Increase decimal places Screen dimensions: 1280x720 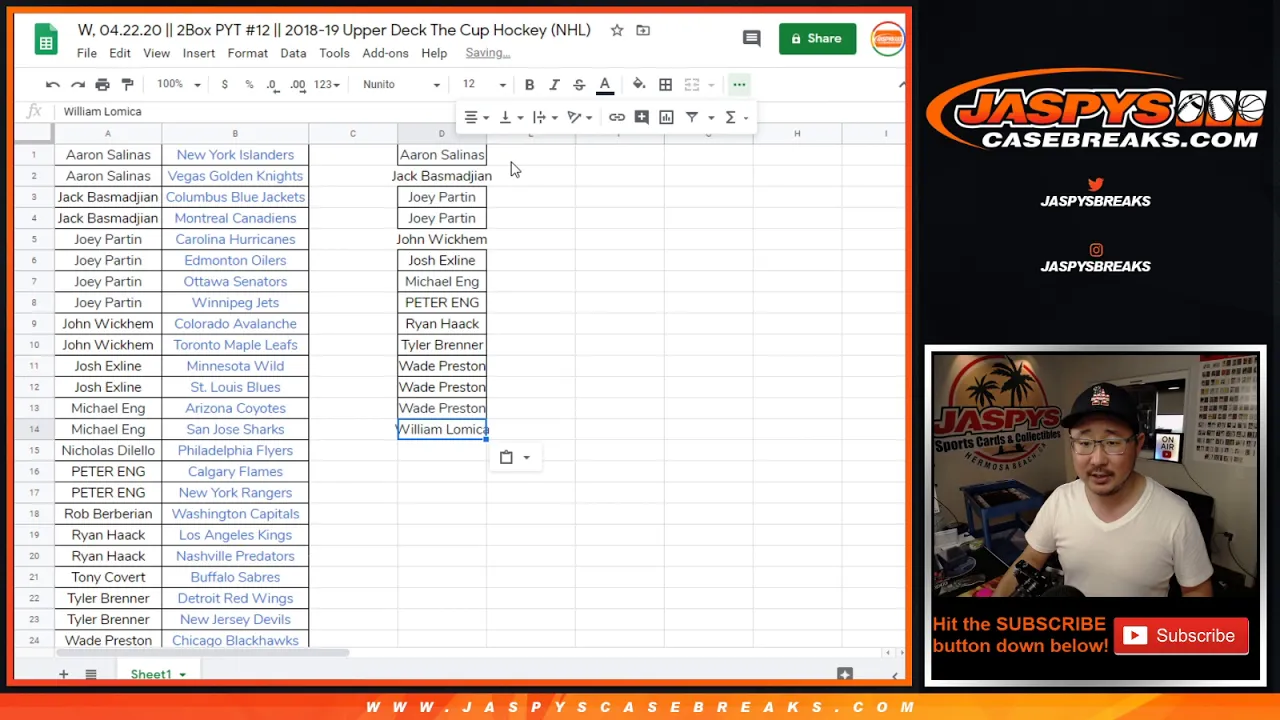tap(297, 84)
